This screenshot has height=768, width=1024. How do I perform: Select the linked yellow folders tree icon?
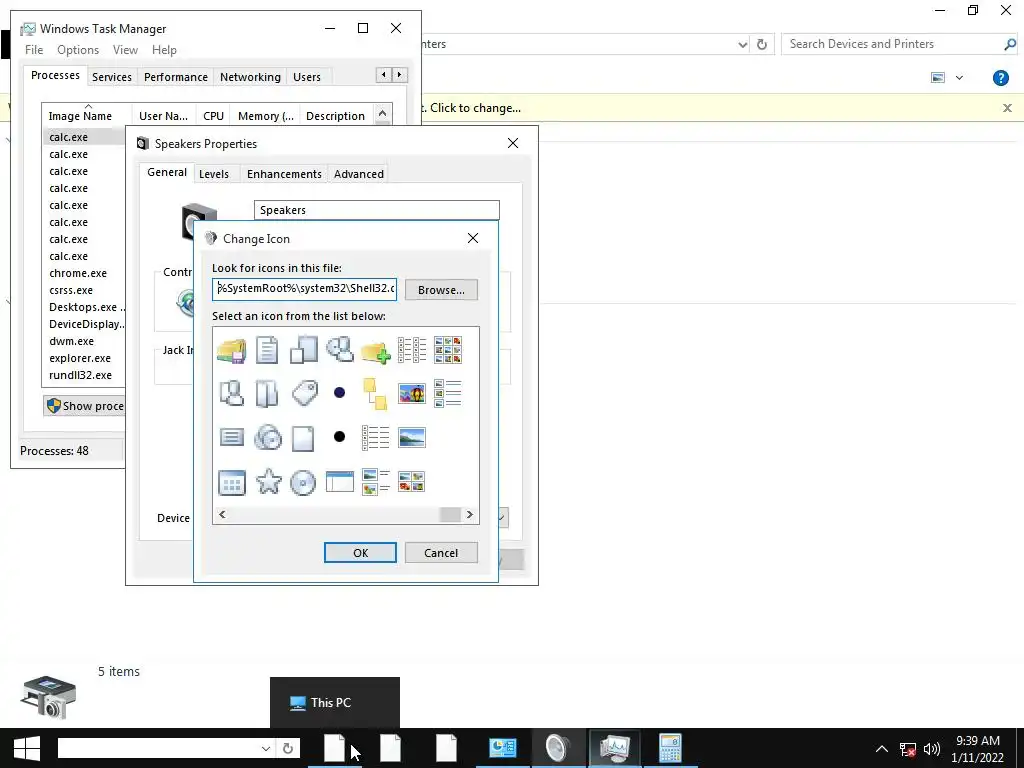pos(375,394)
